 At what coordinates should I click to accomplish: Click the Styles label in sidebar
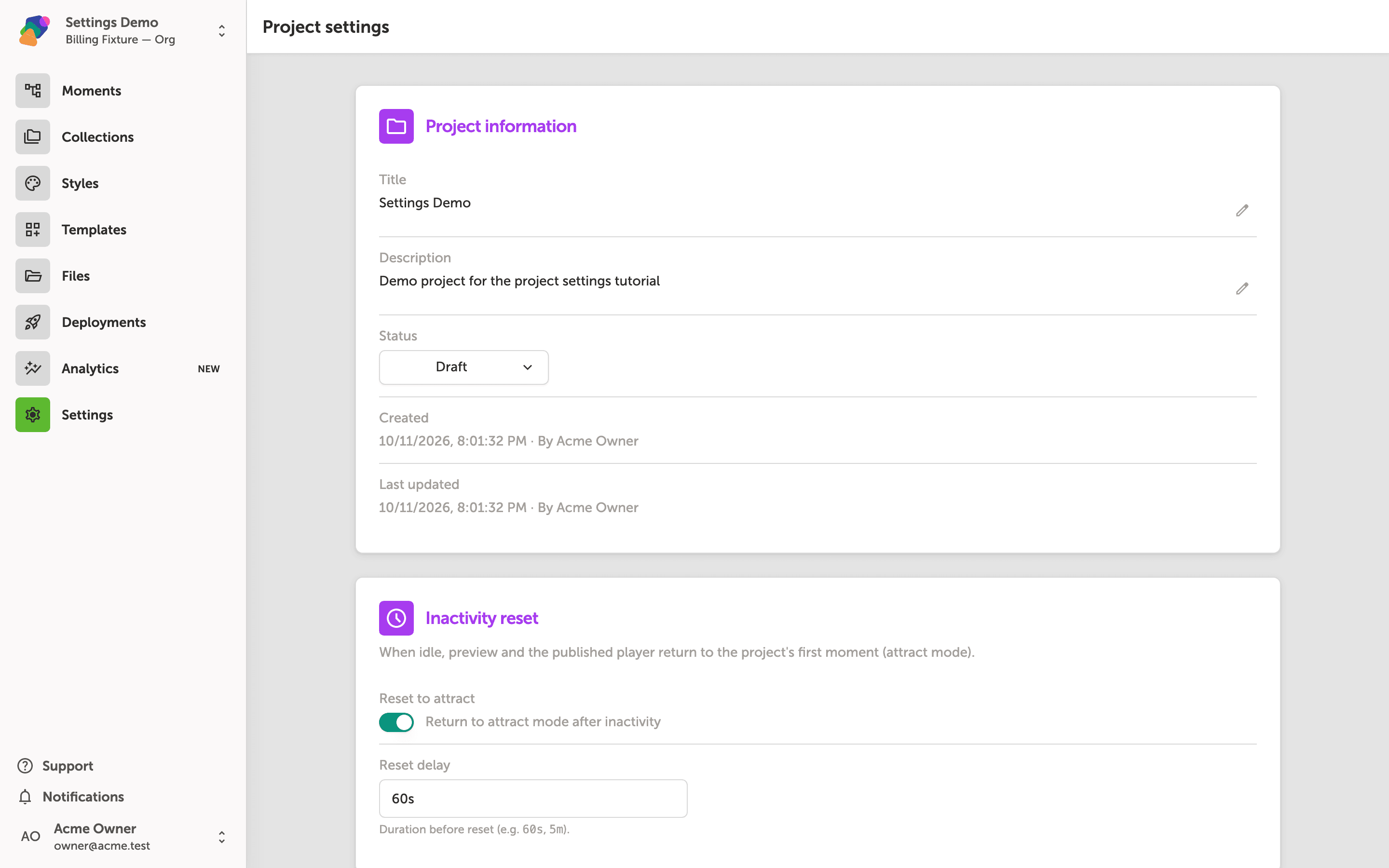click(x=80, y=184)
